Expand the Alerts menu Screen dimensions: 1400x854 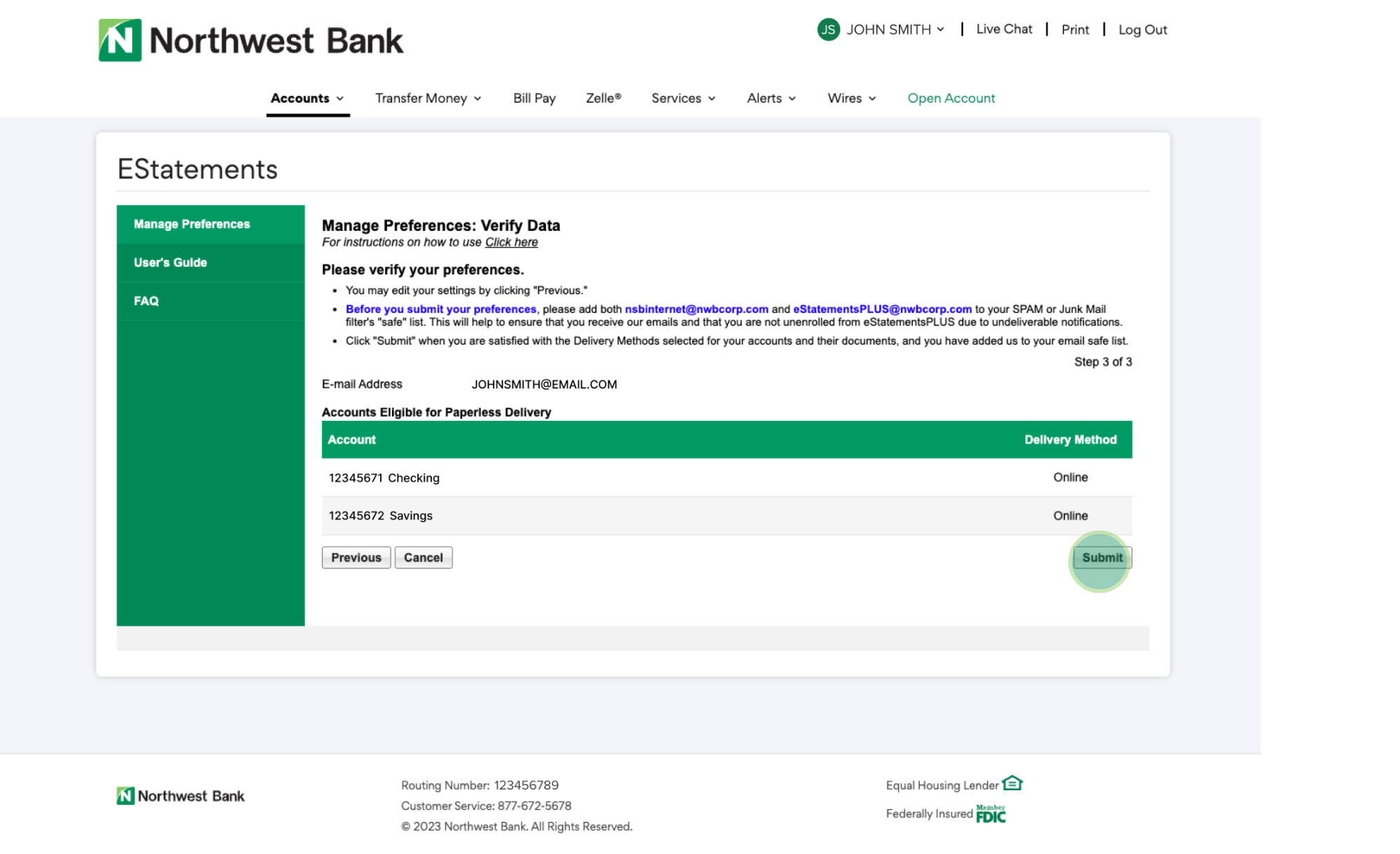(771, 98)
